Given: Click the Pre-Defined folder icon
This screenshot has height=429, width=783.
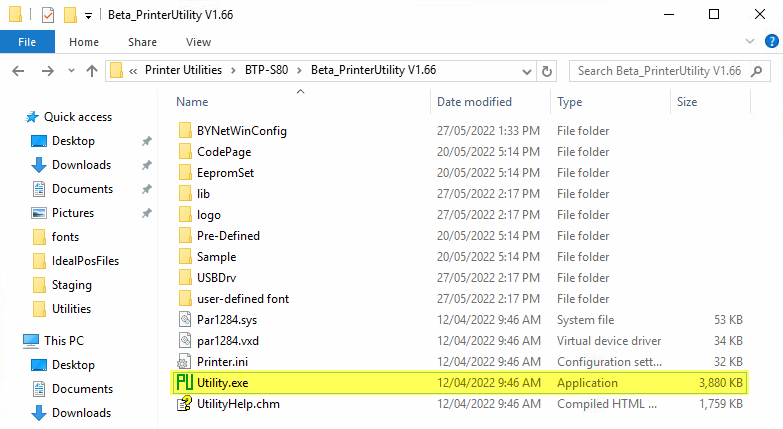Looking at the screenshot, I should tap(185, 236).
